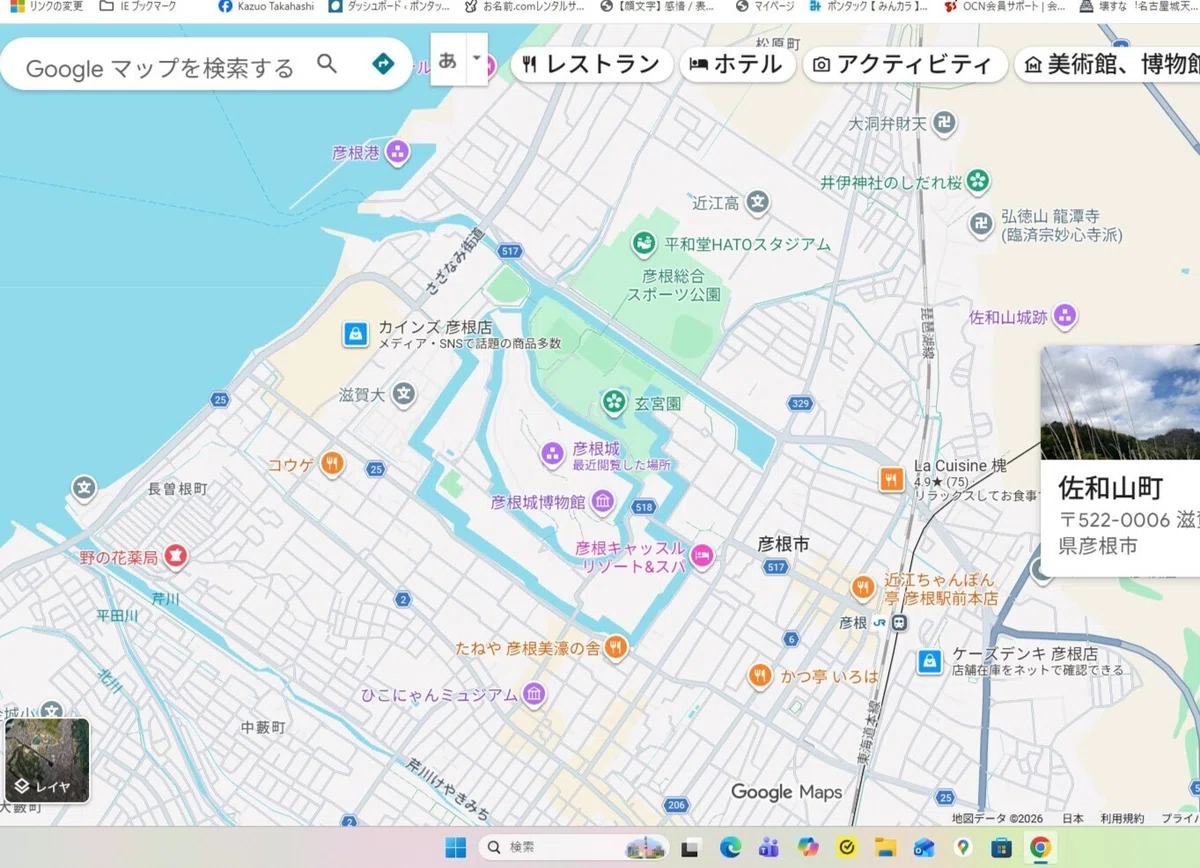Select the 平和堂HATOスタジアム marker
1200x868 pixels.
644,243
